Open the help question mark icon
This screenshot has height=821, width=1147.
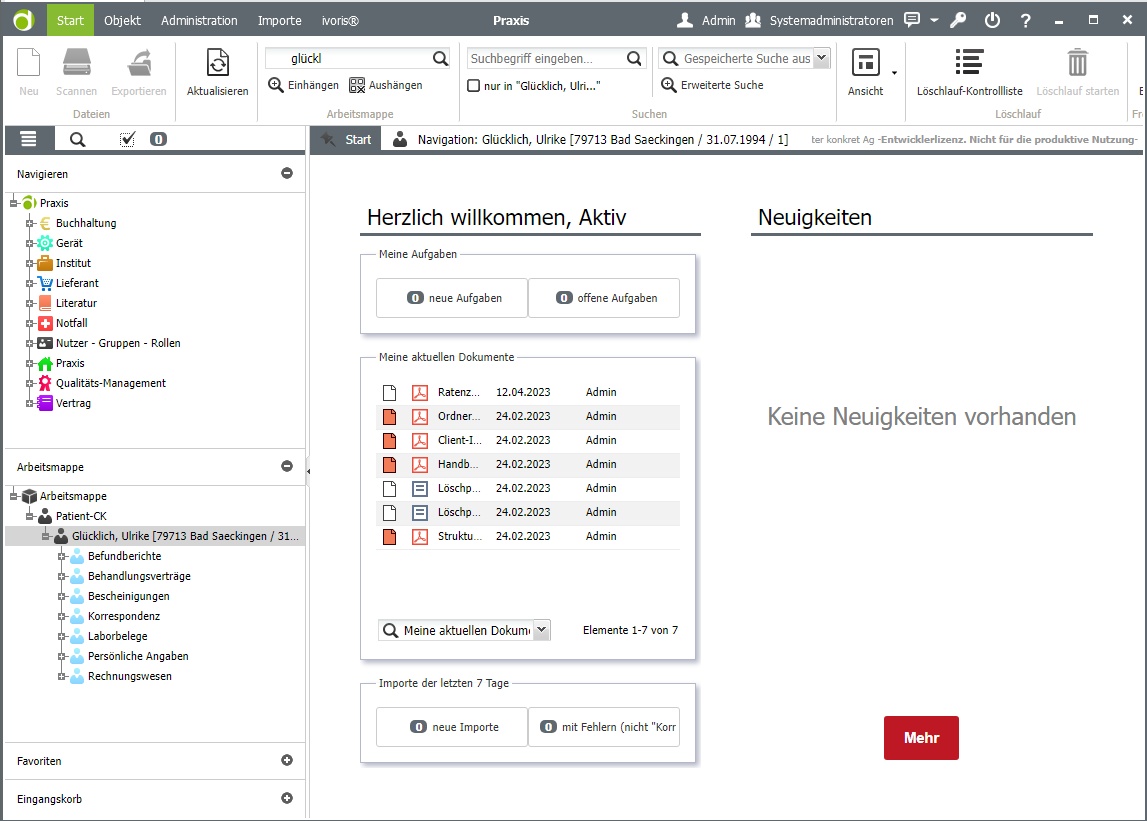tap(1025, 20)
